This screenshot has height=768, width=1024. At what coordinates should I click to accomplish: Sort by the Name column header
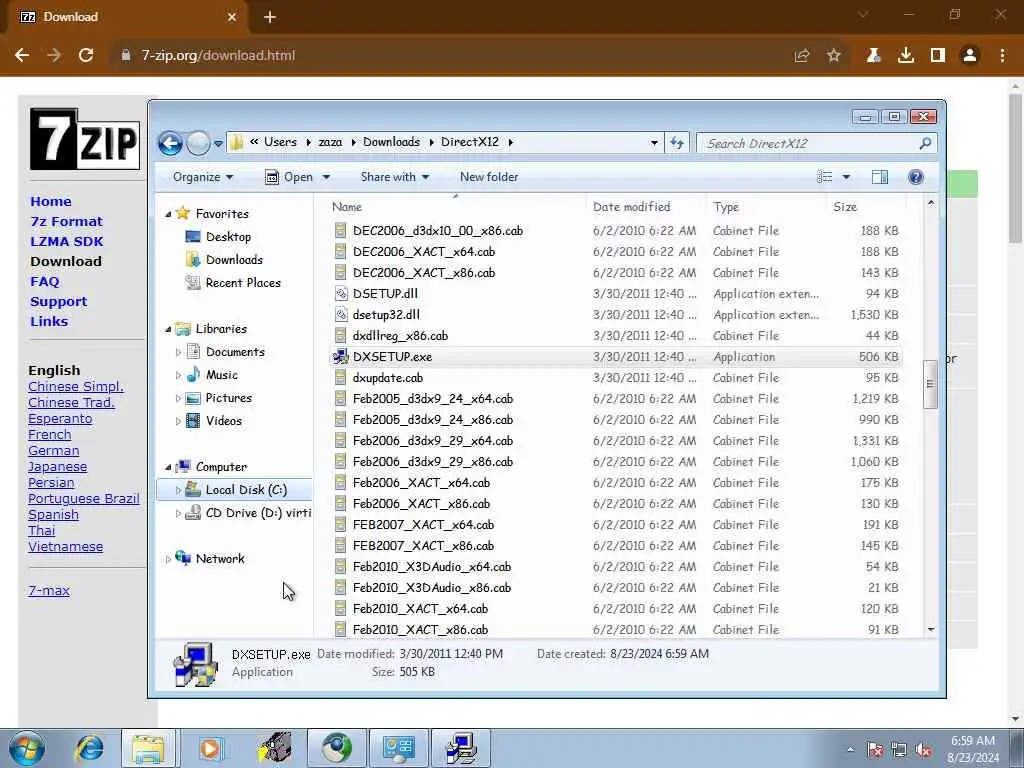tap(347, 207)
